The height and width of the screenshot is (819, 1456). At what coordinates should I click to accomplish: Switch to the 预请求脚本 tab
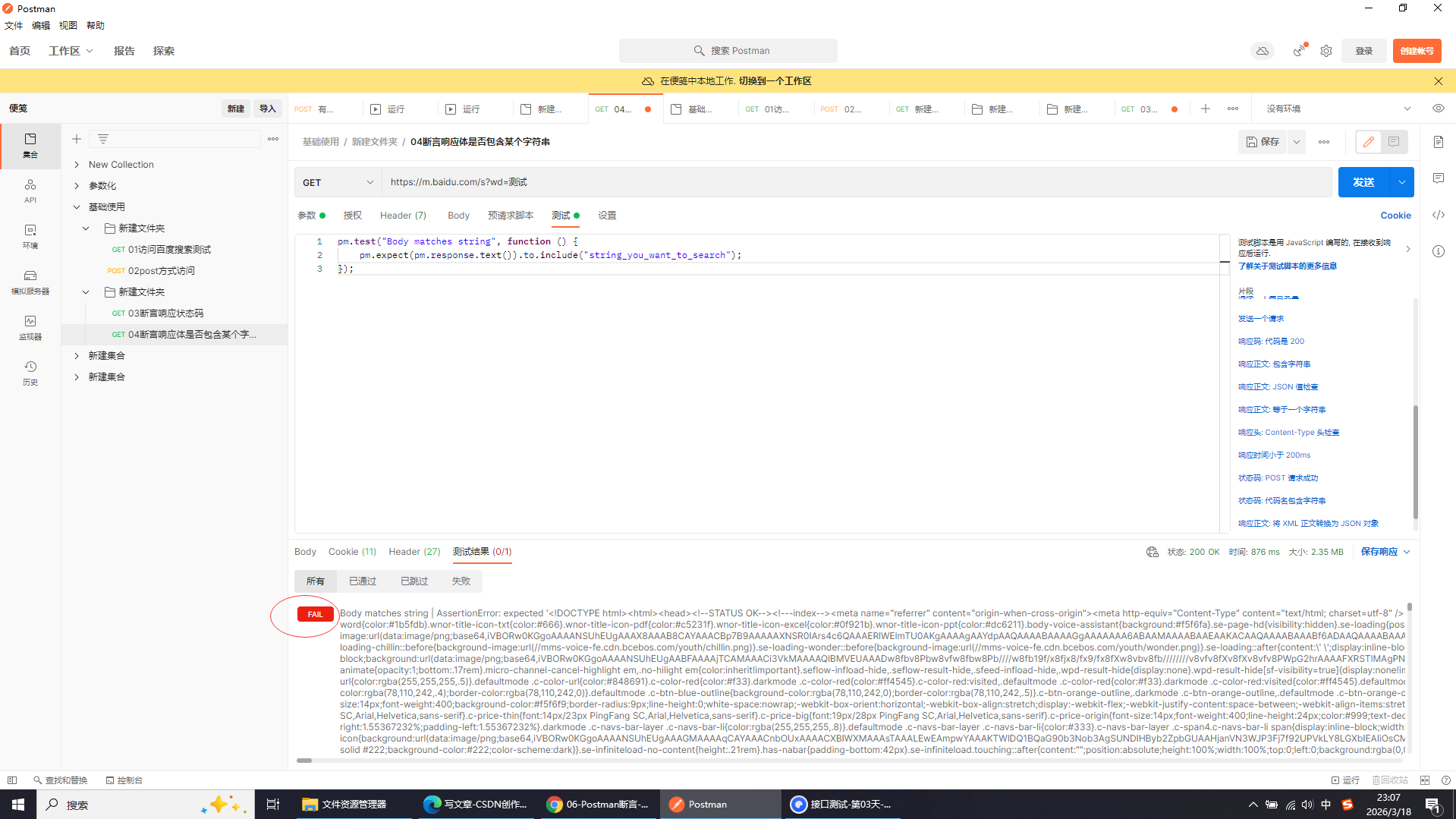511,216
